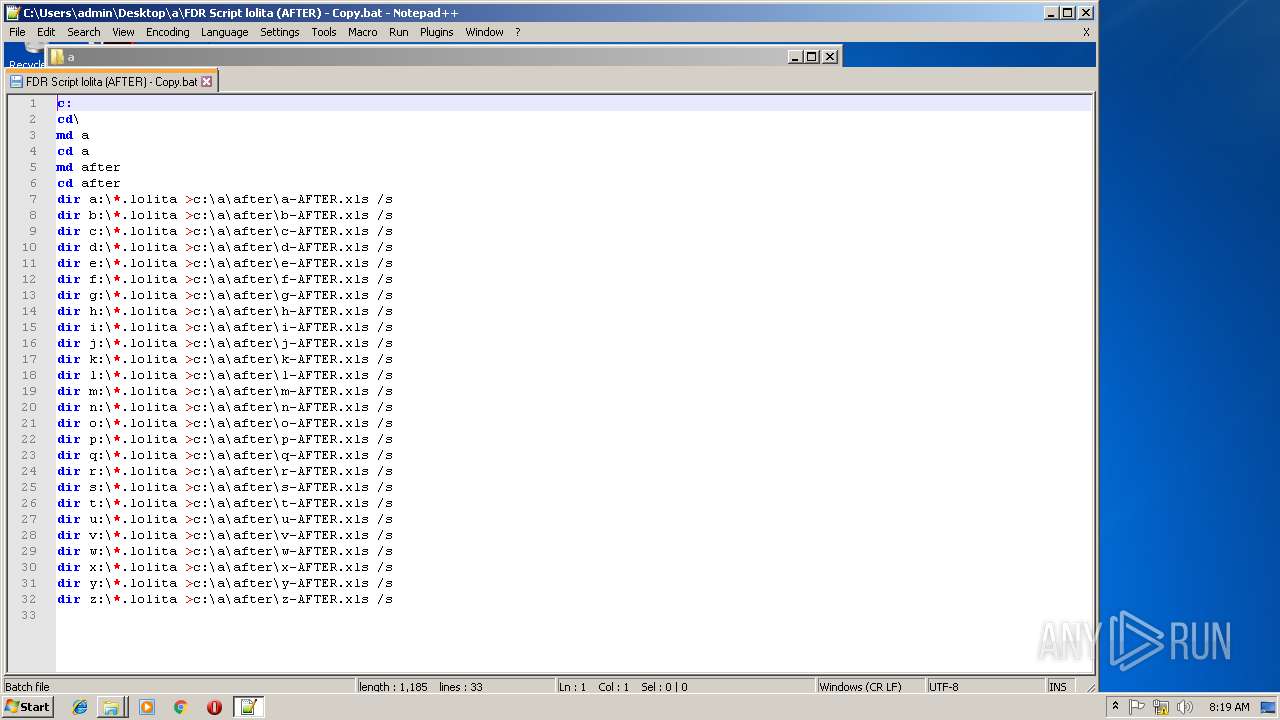Screen dimensions: 1280x720
Task: Click line 6 text 'cd after'
Action: coord(88,183)
